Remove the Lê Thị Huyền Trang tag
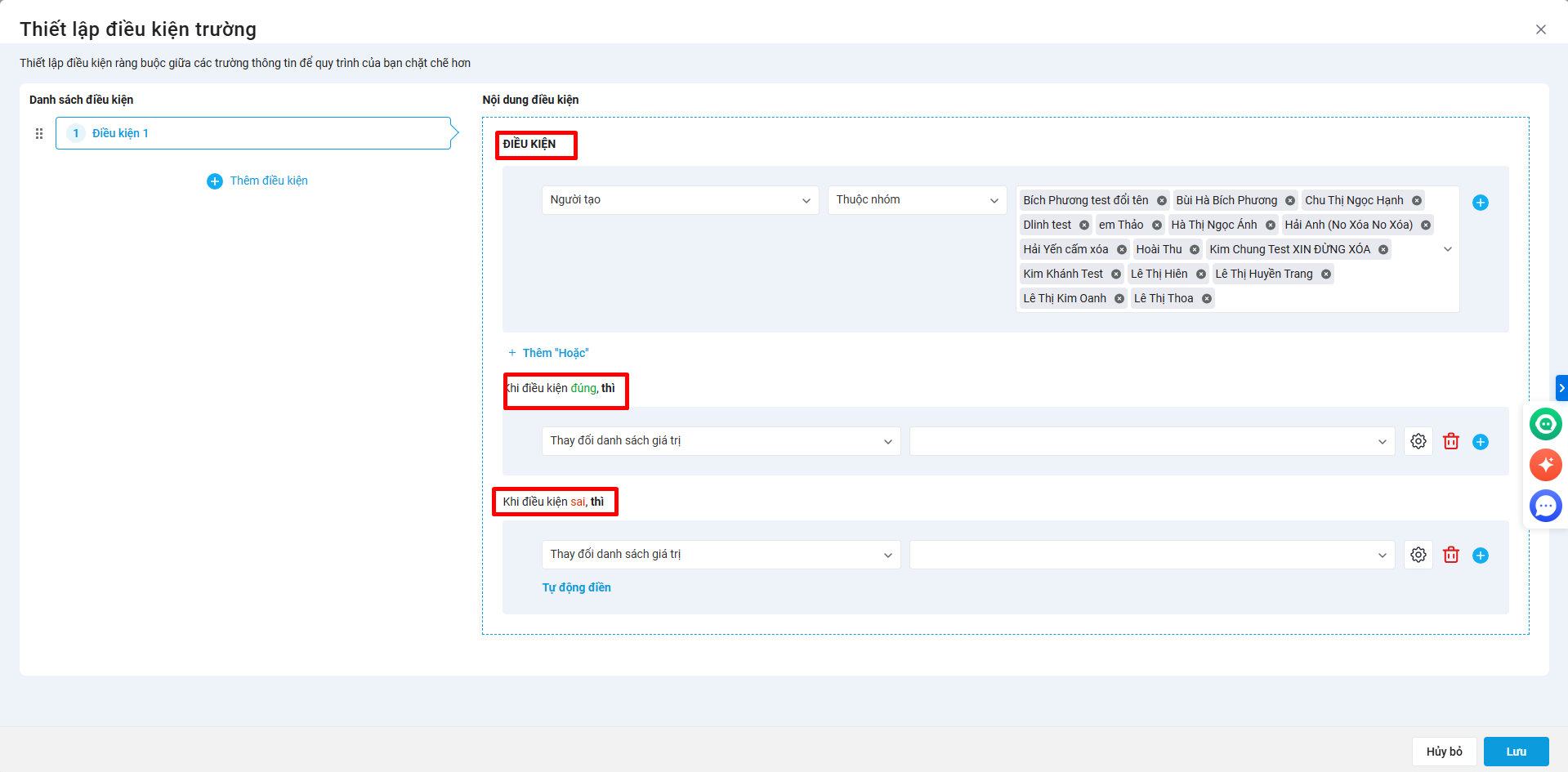Viewport: 1568px width, 772px height. pos(1326,274)
